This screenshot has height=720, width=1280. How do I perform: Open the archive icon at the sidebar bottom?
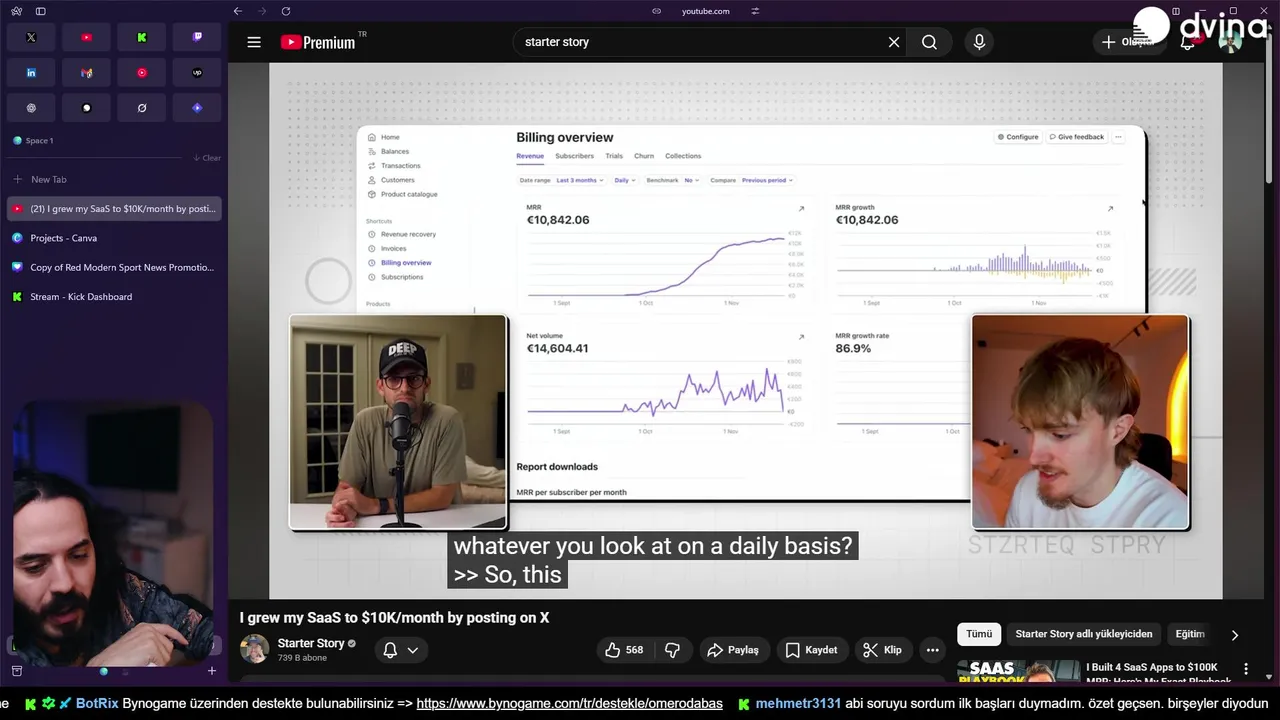[16, 671]
